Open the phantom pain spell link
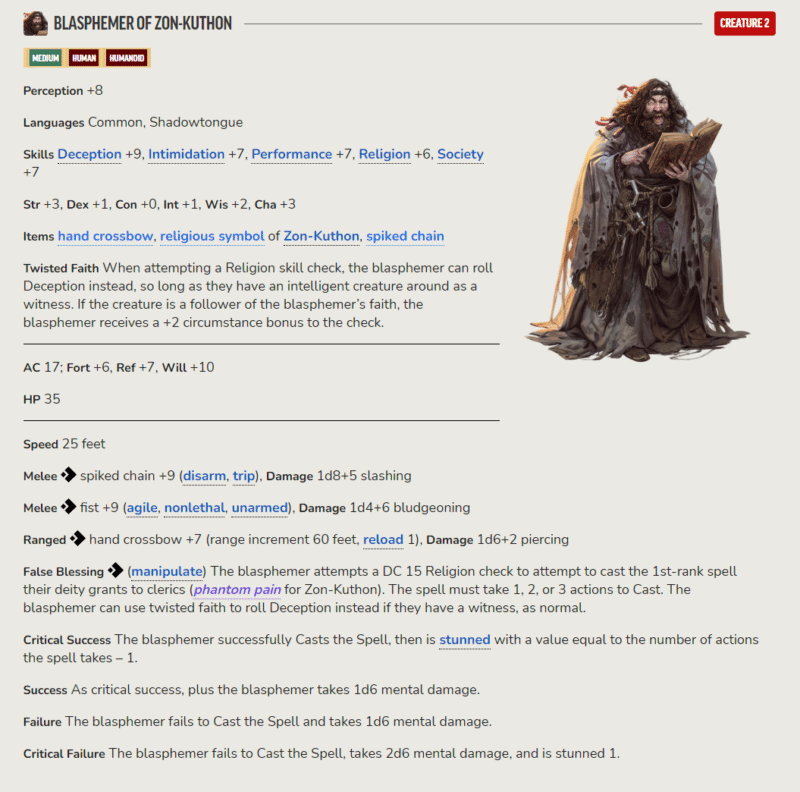 pos(237,589)
